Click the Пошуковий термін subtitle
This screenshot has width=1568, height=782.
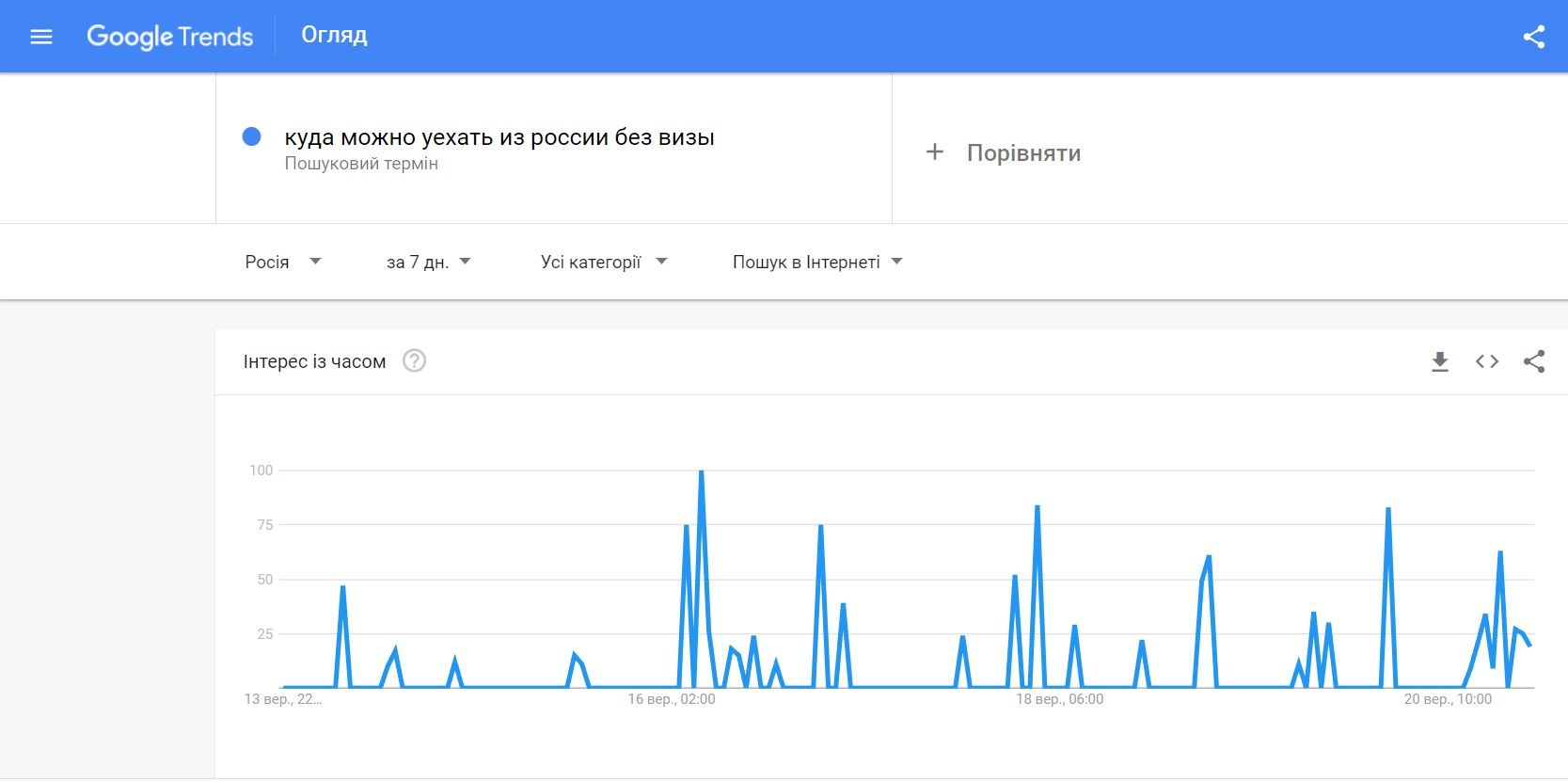click(x=361, y=164)
